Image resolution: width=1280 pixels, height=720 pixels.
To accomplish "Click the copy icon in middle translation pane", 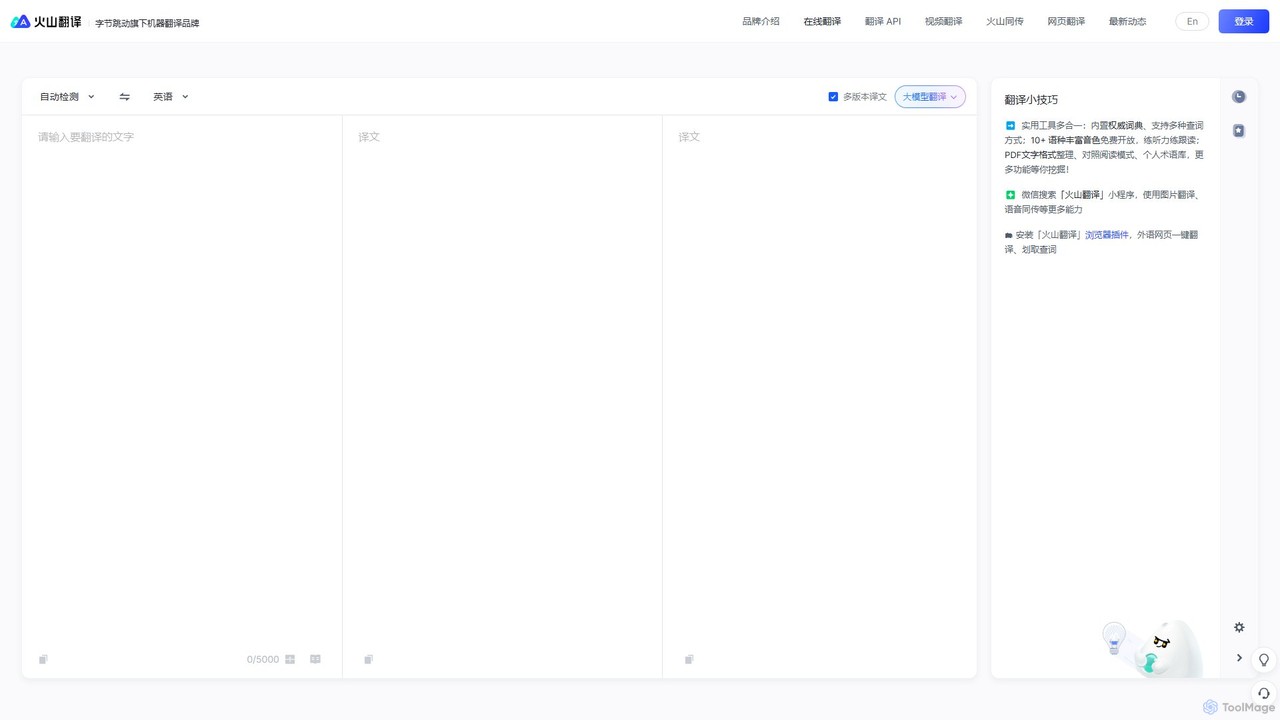I will click(368, 659).
